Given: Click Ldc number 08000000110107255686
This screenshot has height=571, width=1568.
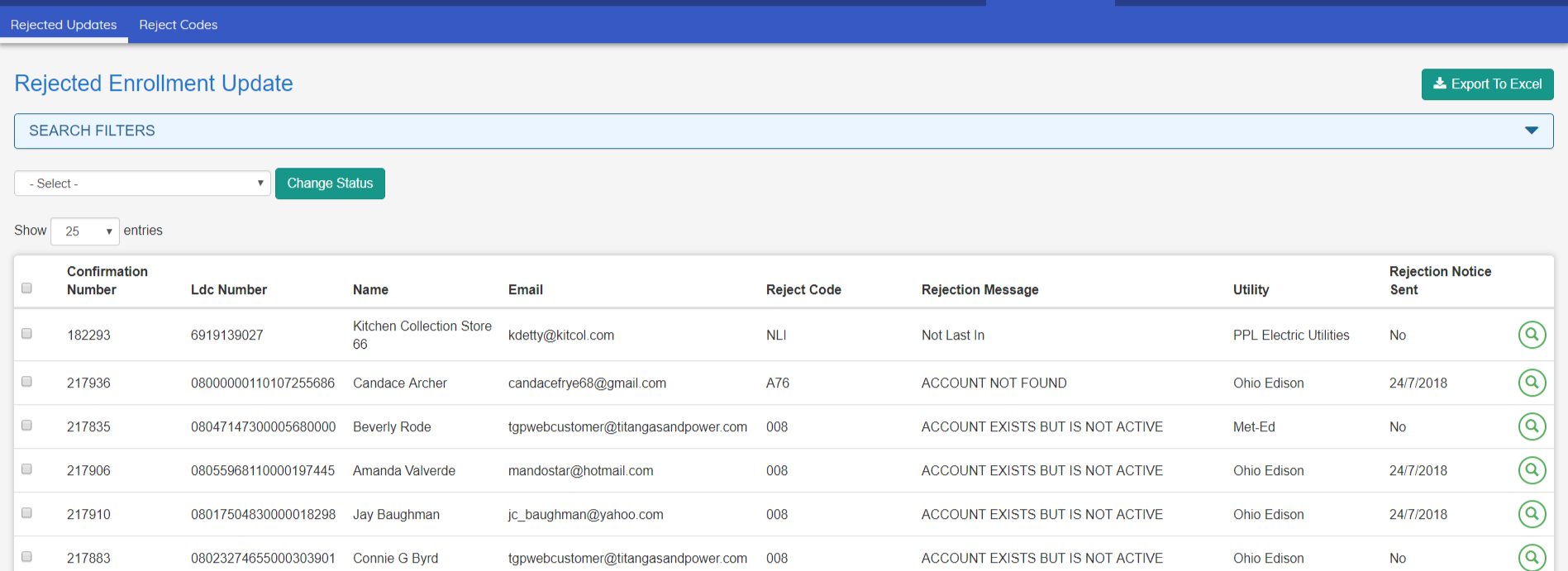Looking at the screenshot, I should point(263,383).
